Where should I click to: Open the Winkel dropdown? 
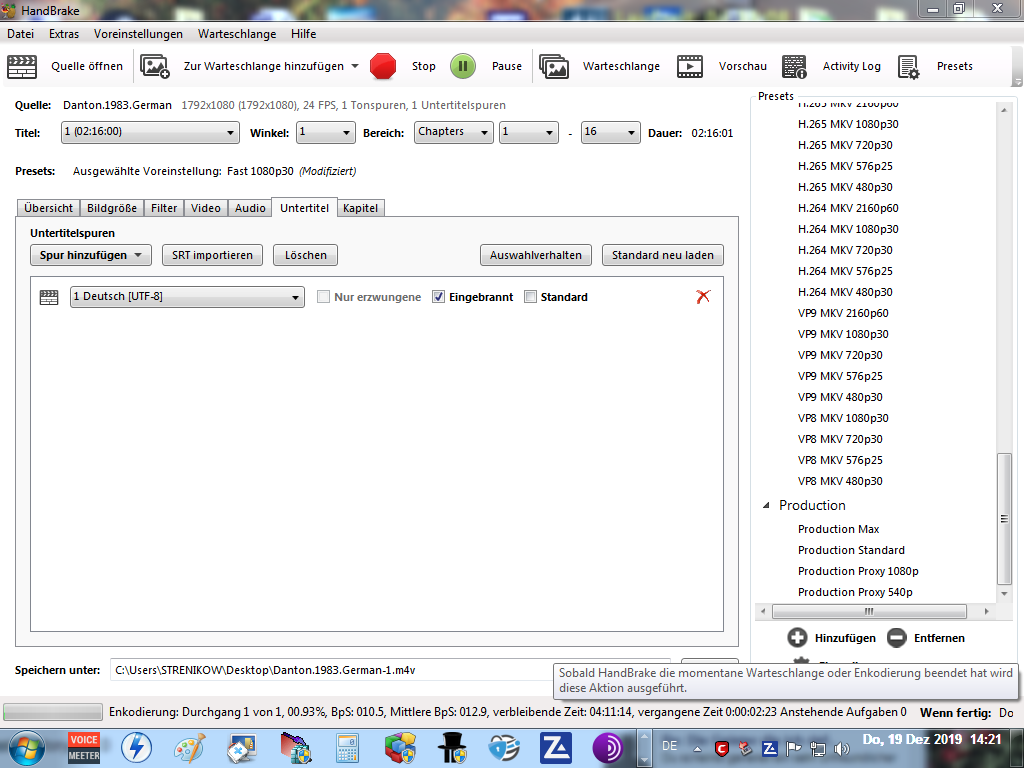point(325,132)
